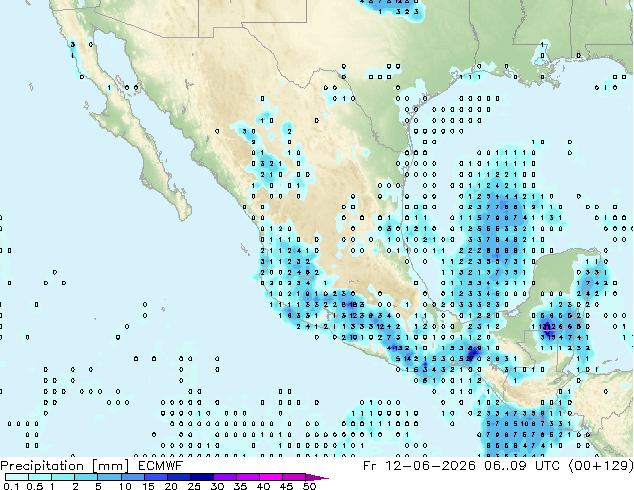Click the "(00+129)" forecast offset text

[601, 466]
